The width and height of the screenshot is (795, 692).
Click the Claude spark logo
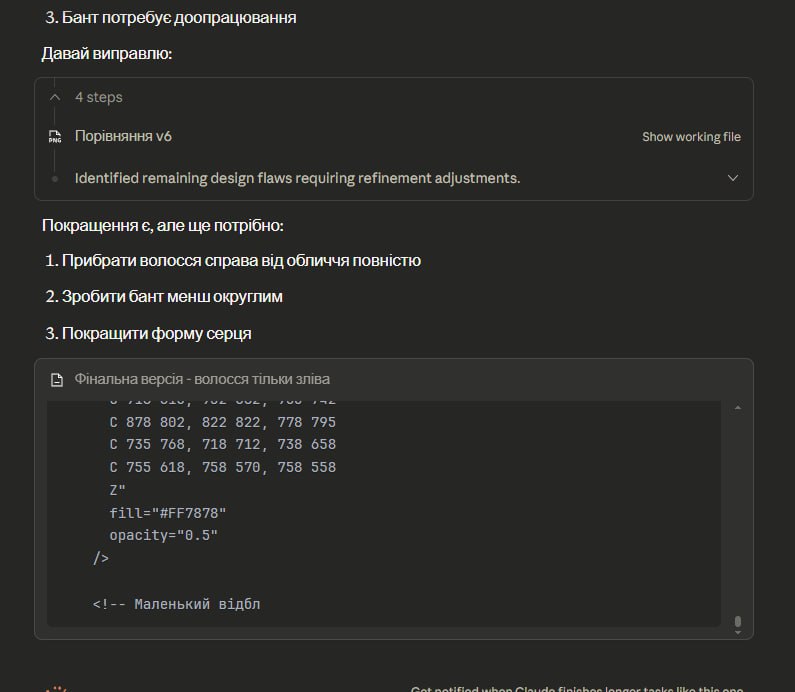(58, 688)
